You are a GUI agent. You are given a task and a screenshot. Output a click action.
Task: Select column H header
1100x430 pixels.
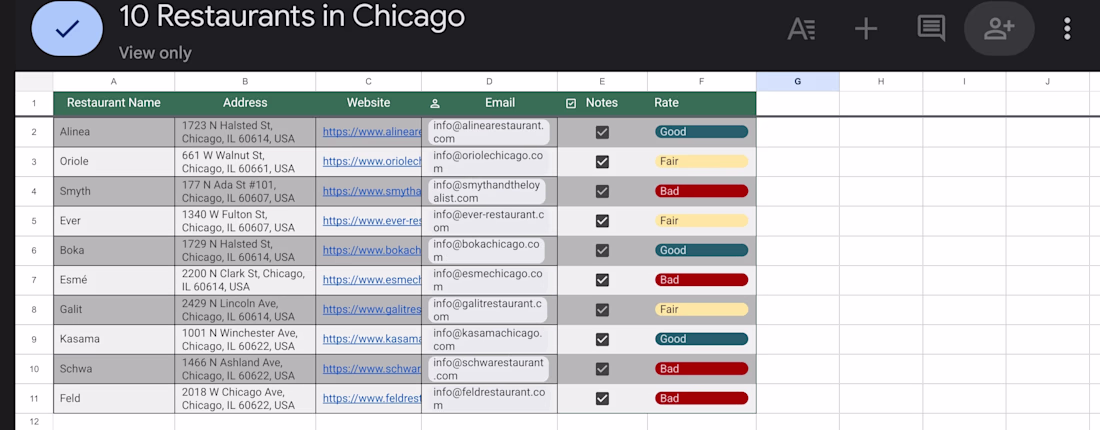tap(880, 81)
